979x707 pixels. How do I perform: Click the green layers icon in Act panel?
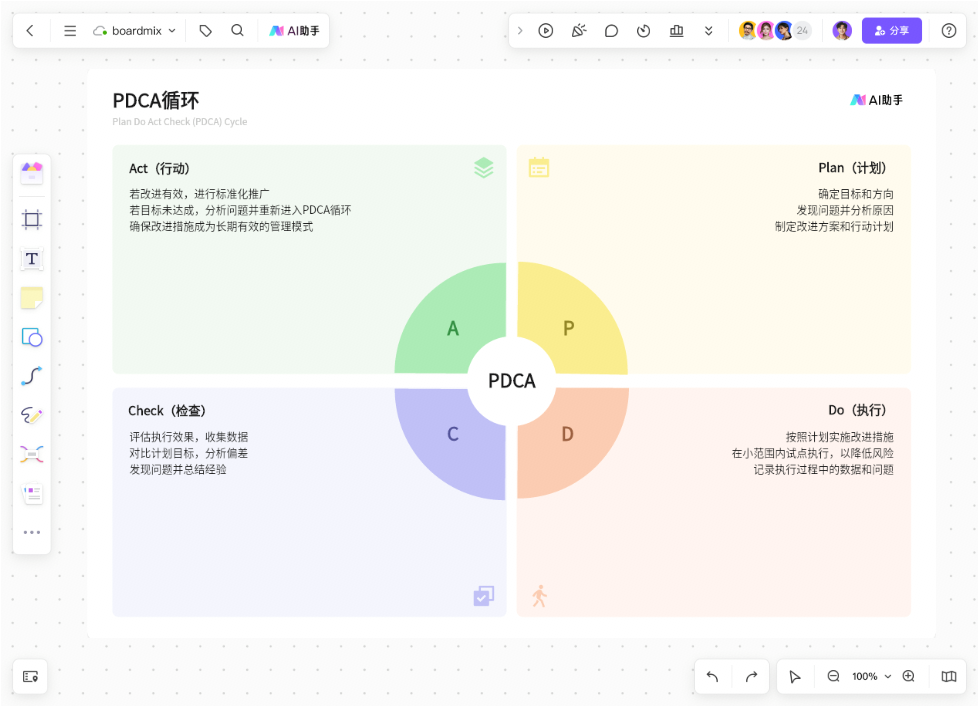click(x=483, y=168)
